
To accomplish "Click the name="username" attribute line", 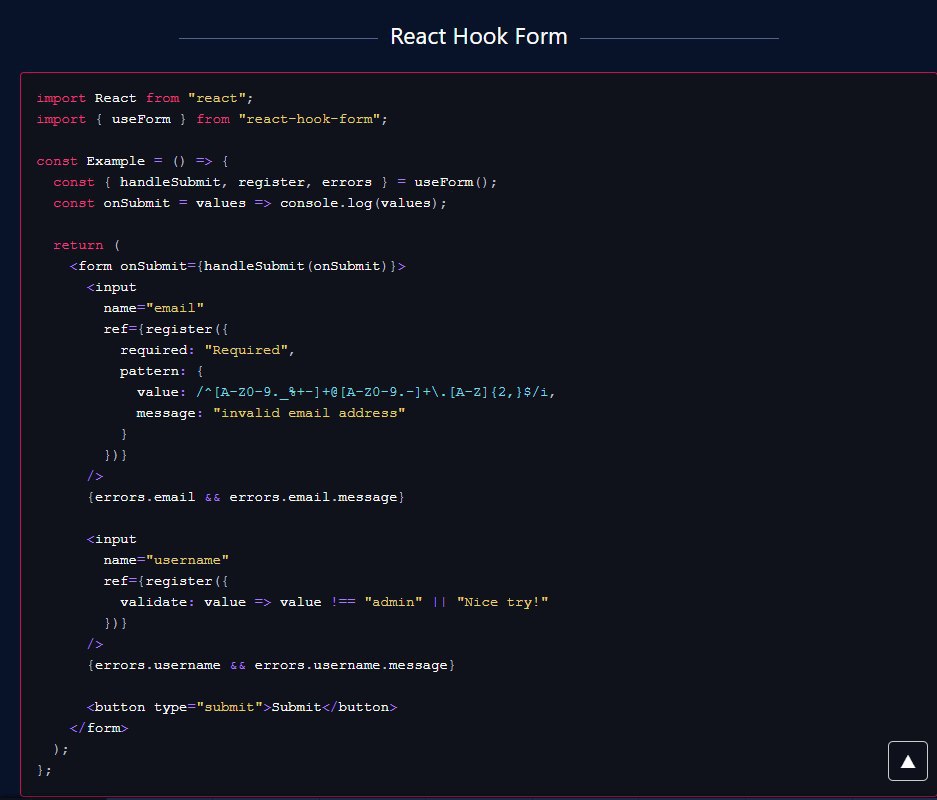I will tap(166, 560).
